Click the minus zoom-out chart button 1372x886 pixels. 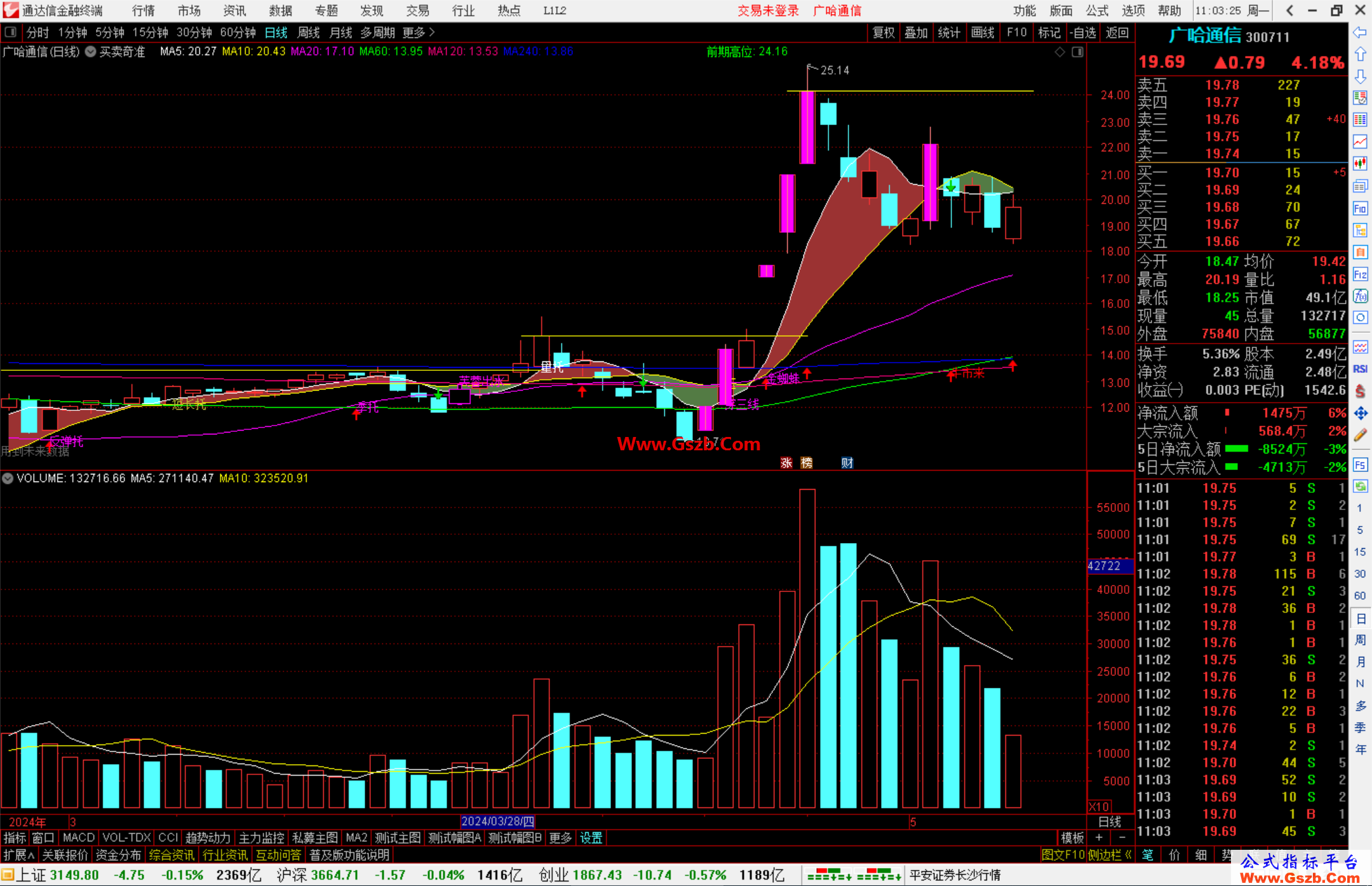tap(1122, 838)
